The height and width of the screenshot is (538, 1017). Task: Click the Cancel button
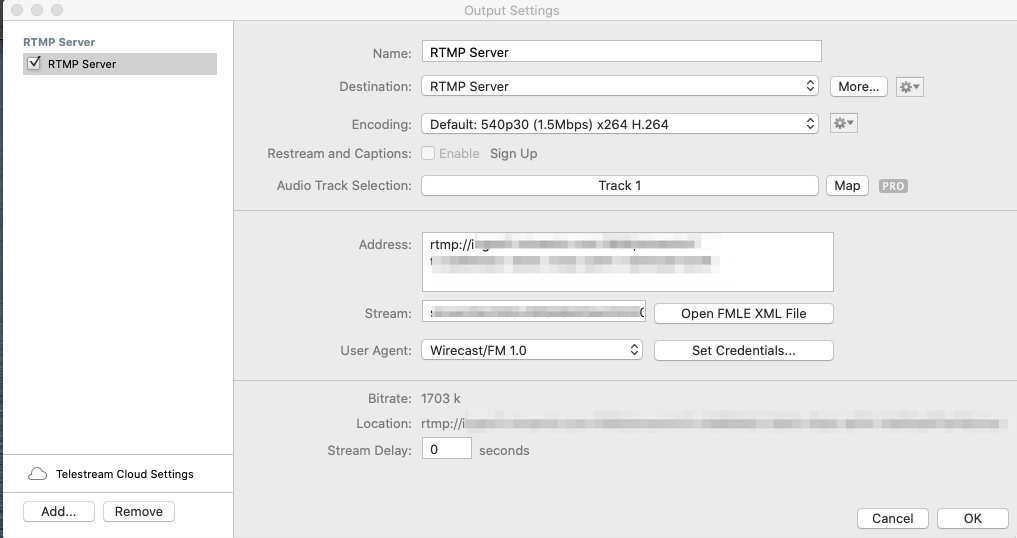892,519
